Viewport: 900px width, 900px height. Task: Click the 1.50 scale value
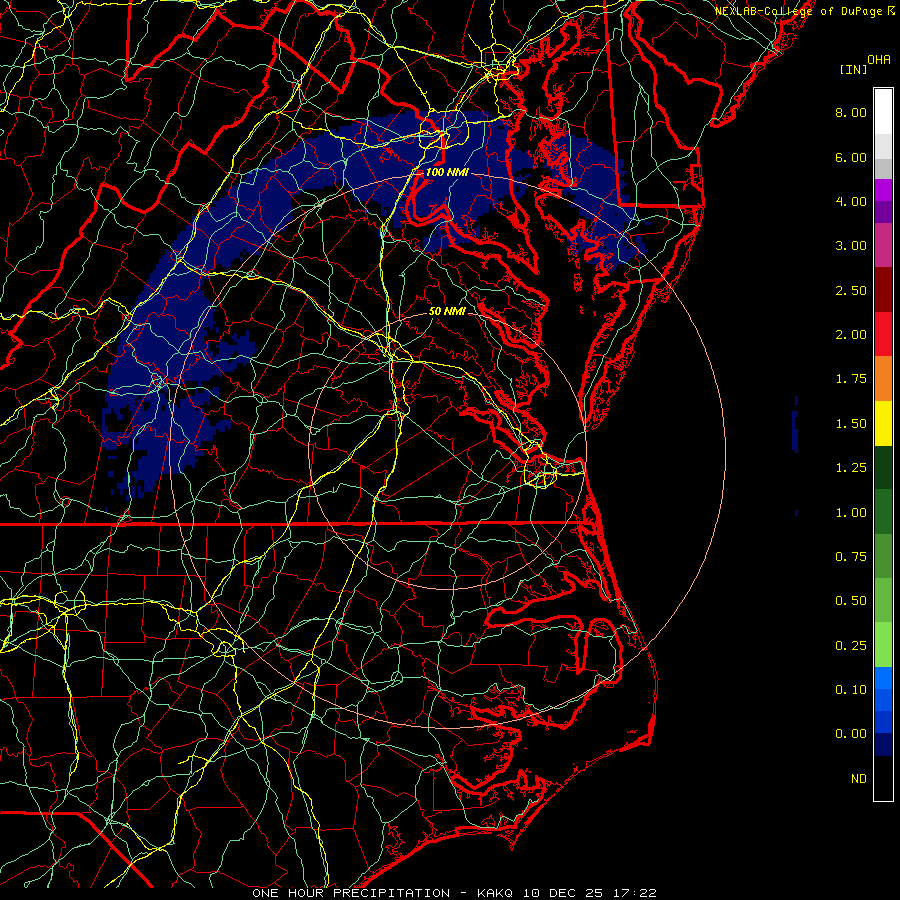click(x=851, y=424)
